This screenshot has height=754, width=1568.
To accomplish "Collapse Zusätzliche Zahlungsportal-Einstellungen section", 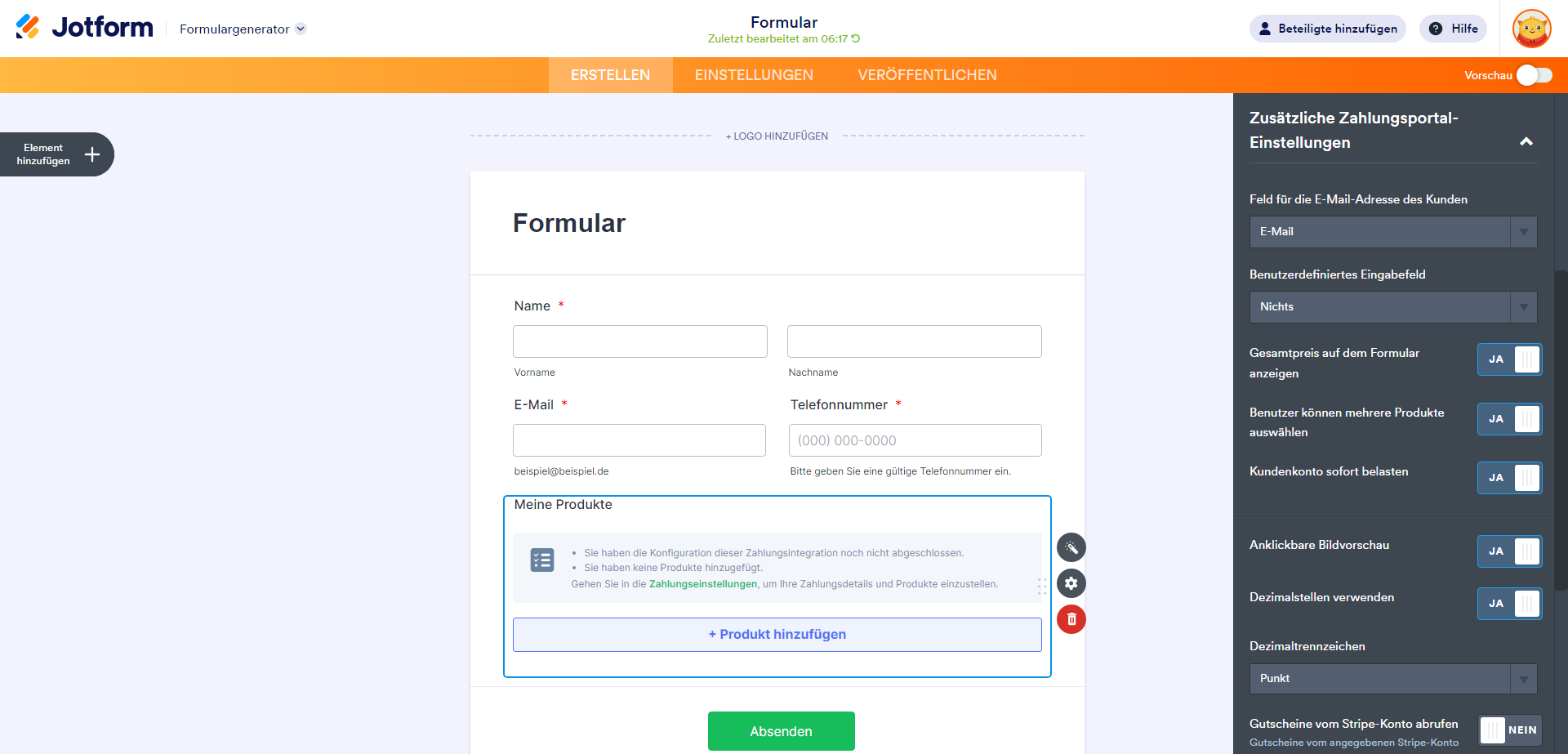I will pos(1526,141).
